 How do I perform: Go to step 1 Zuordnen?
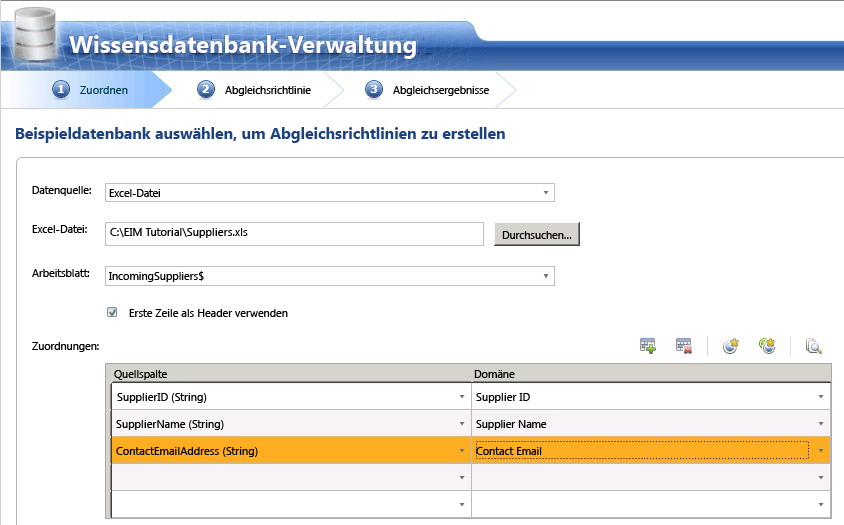[90, 90]
